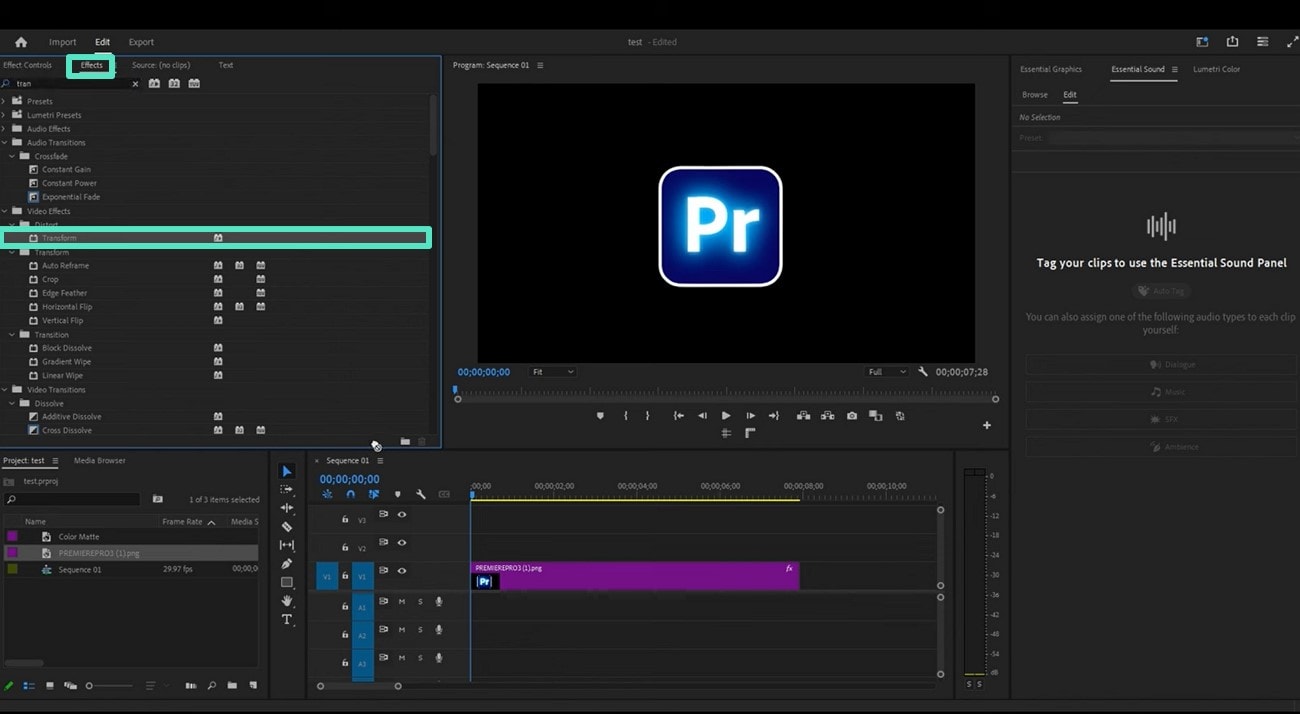Image resolution: width=1300 pixels, height=714 pixels.
Task: Open Program monitor wrench settings
Action: (x=923, y=372)
